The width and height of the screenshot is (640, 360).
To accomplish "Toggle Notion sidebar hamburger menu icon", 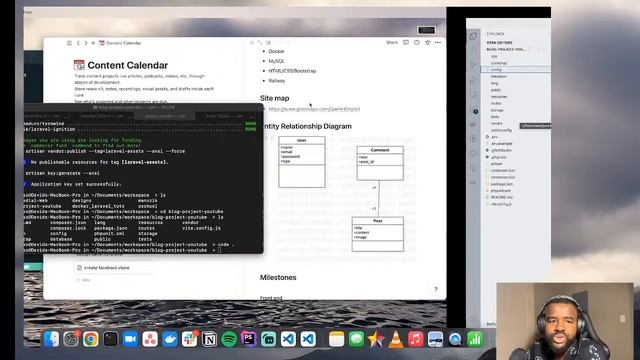I will [69, 43].
